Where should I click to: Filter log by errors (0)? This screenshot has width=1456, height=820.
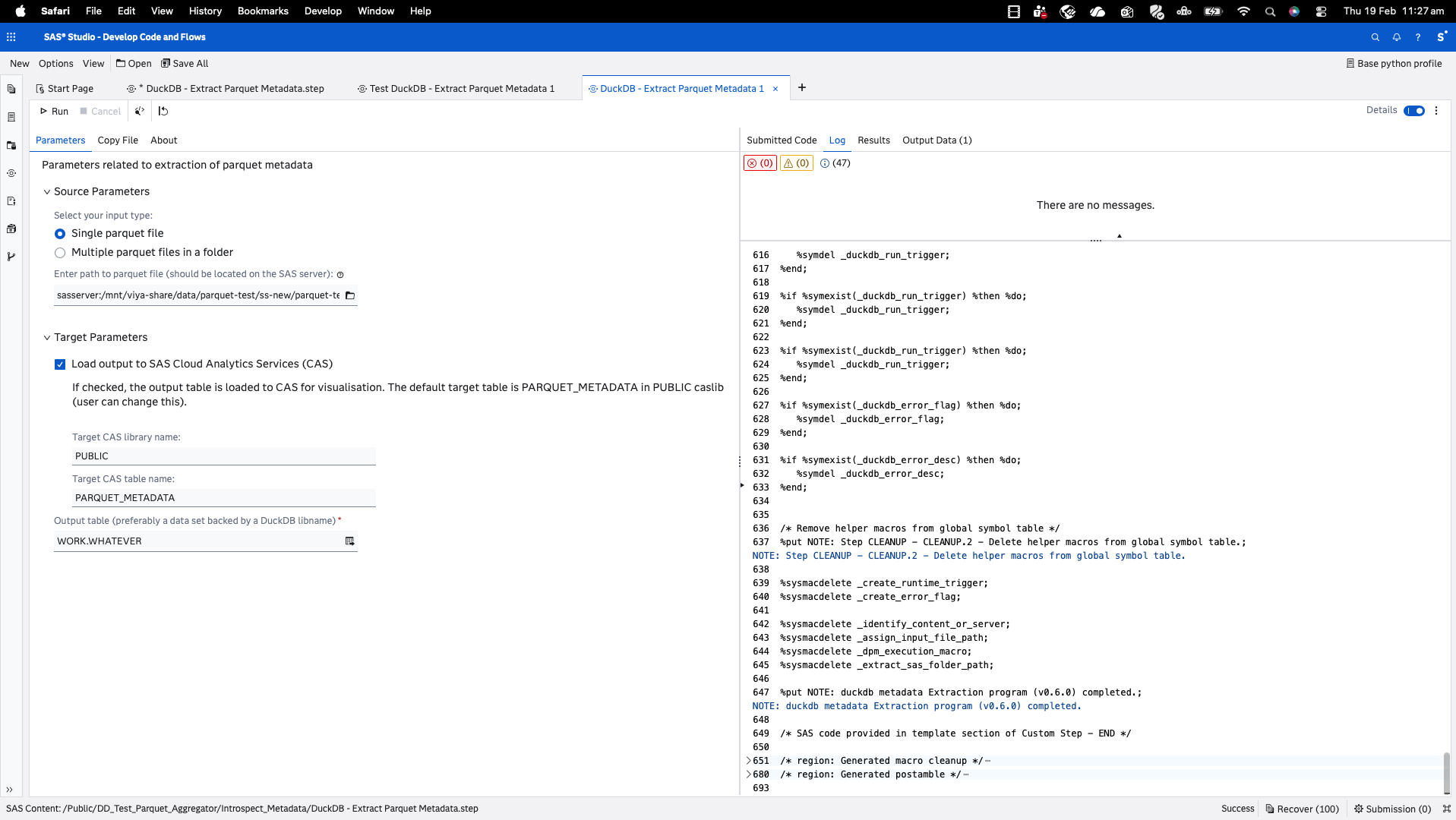click(x=760, y=163)
